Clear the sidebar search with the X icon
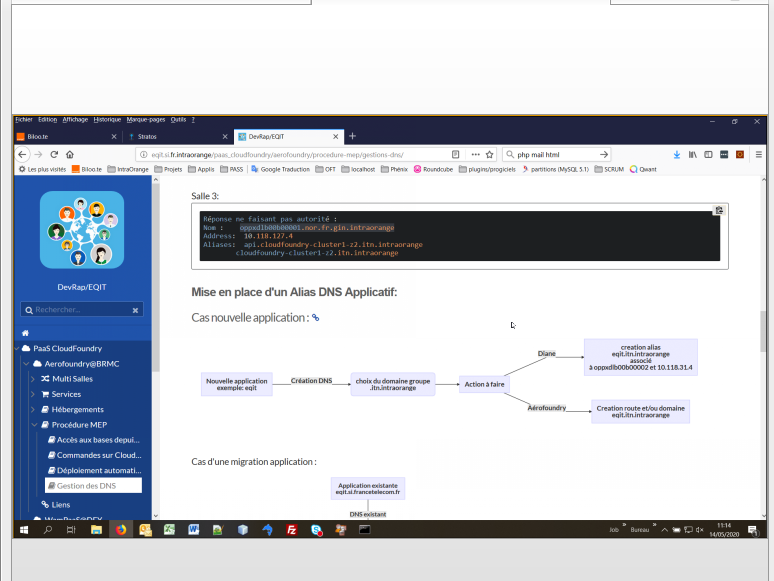Screen dimensions: 774x581 coord(136,311)
